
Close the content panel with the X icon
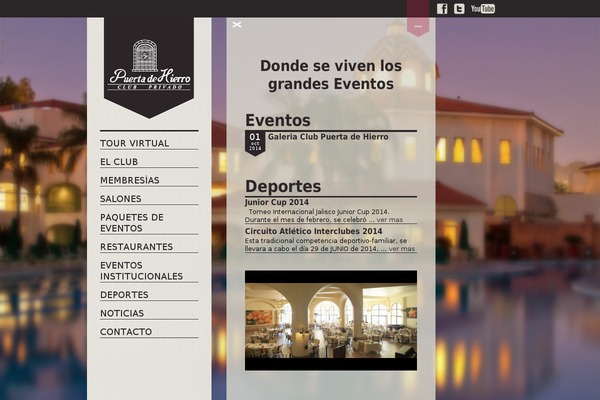pos(237,24)
